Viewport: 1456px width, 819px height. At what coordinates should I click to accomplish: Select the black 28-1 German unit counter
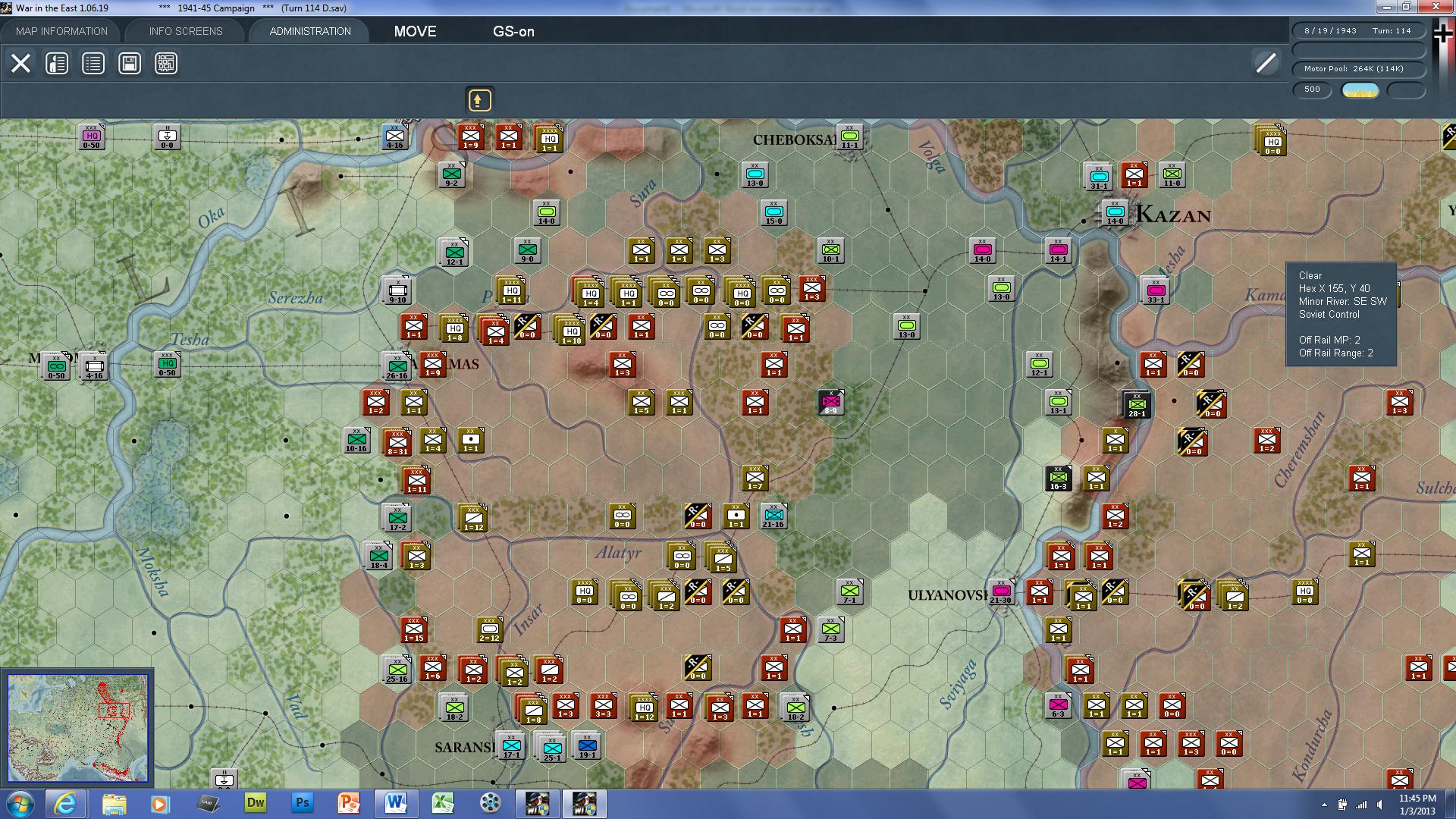(1137, 405)
